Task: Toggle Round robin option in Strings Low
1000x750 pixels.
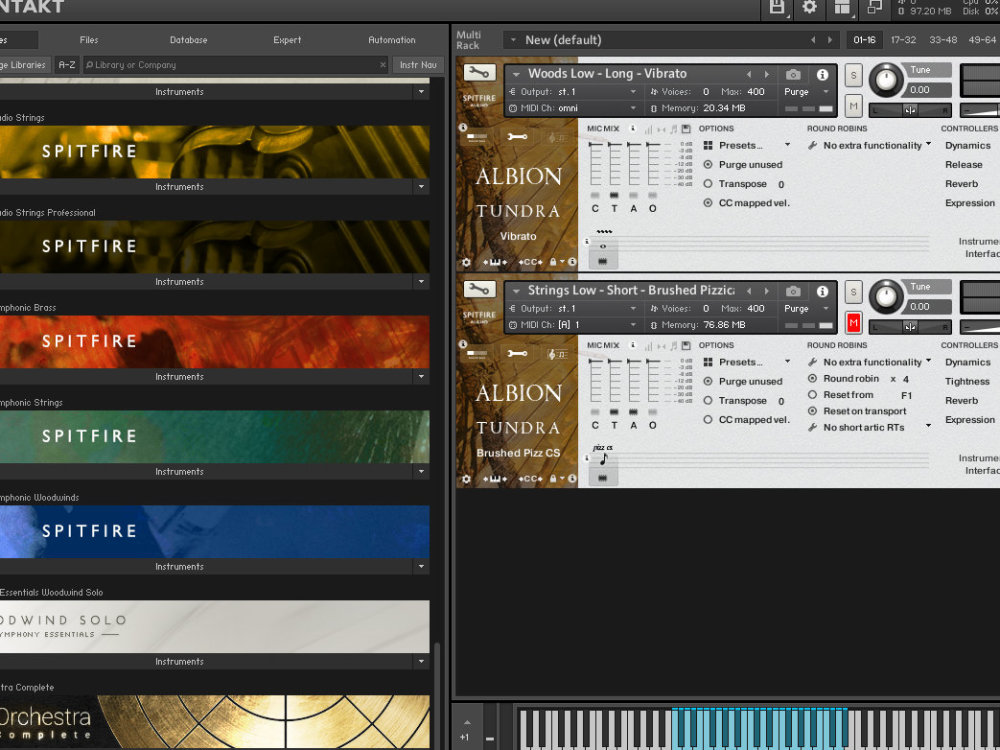Action: click(812, 378)
